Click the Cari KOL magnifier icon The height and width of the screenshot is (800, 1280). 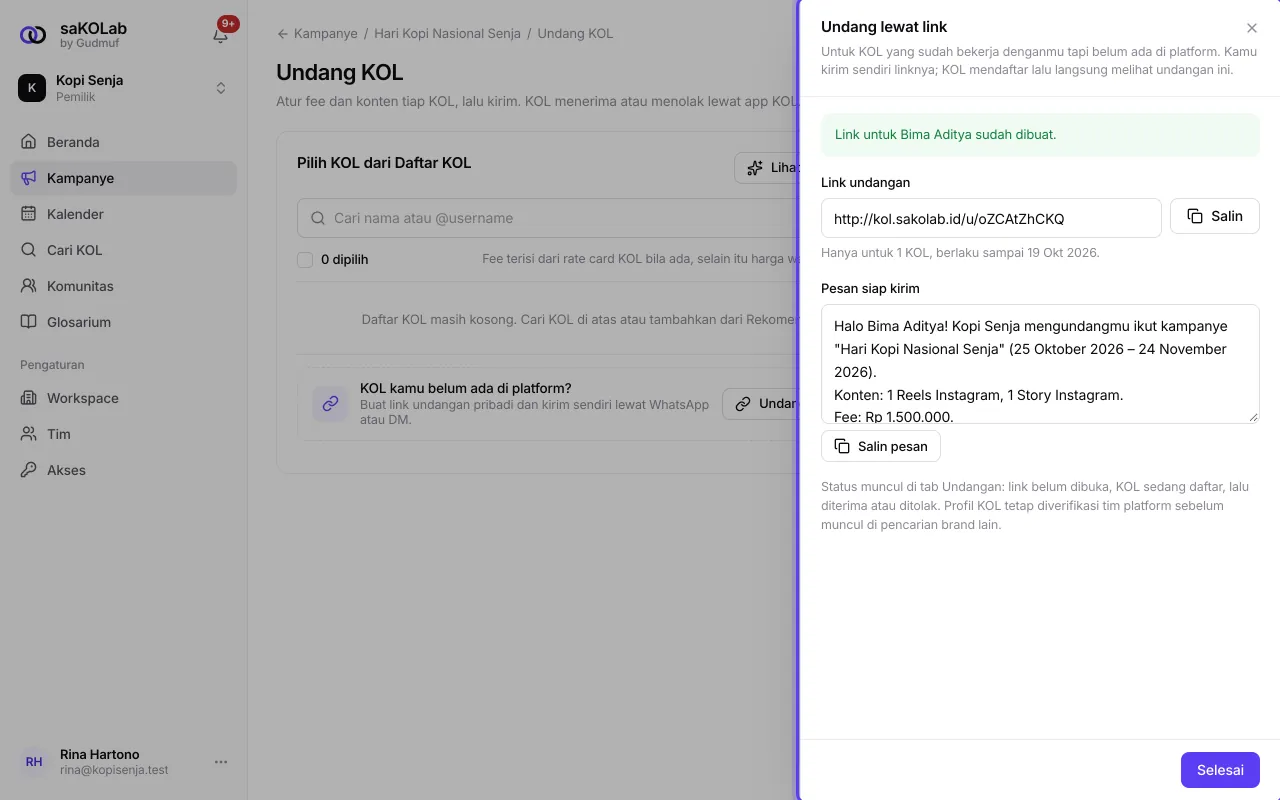[x=29, y=250]
